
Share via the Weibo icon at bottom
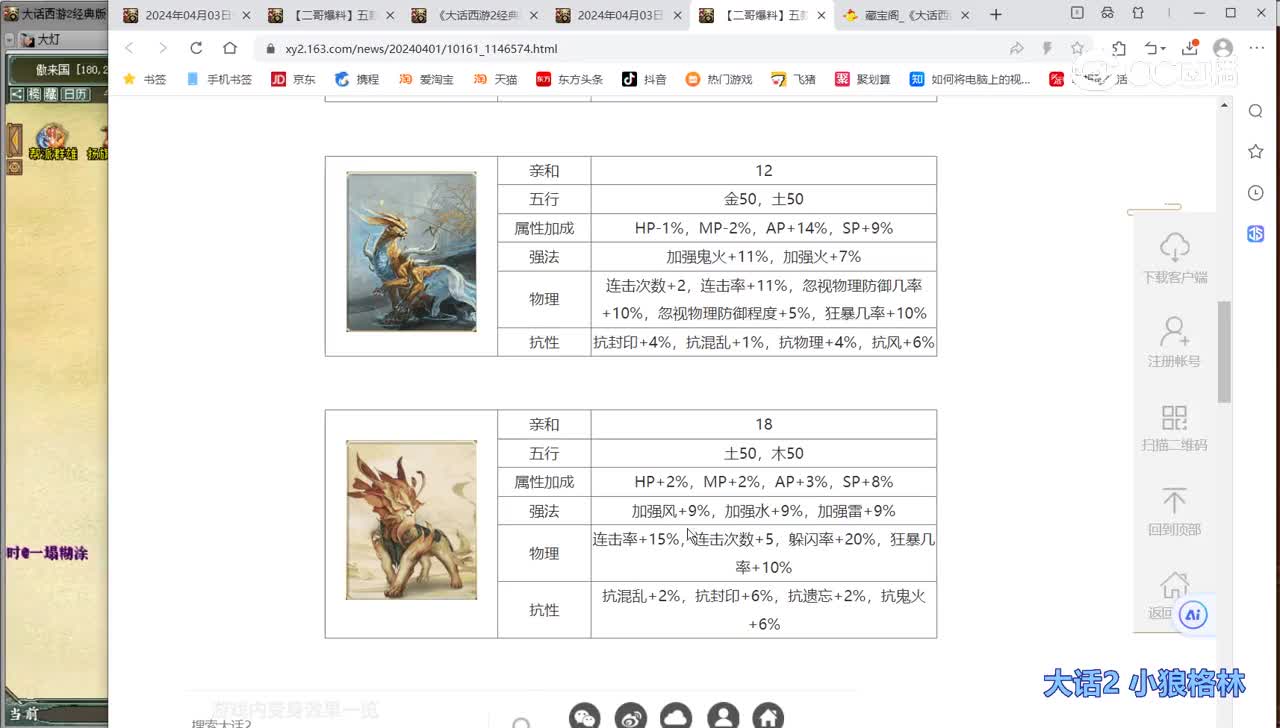(x=631, y=716)
